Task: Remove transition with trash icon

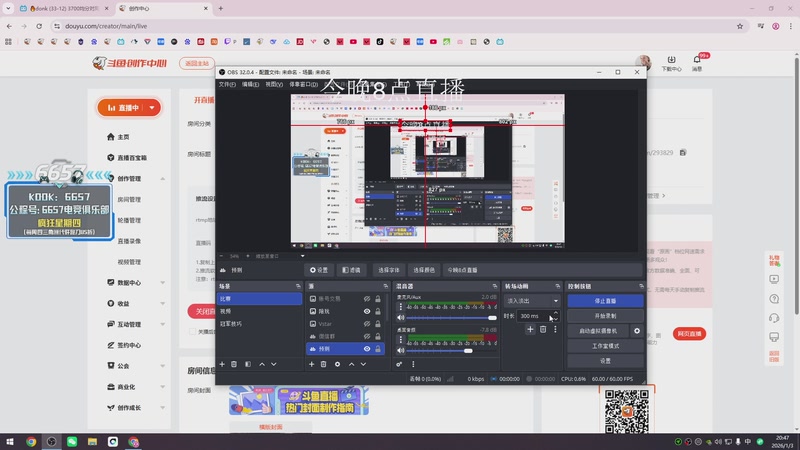Action: [543, 330]
